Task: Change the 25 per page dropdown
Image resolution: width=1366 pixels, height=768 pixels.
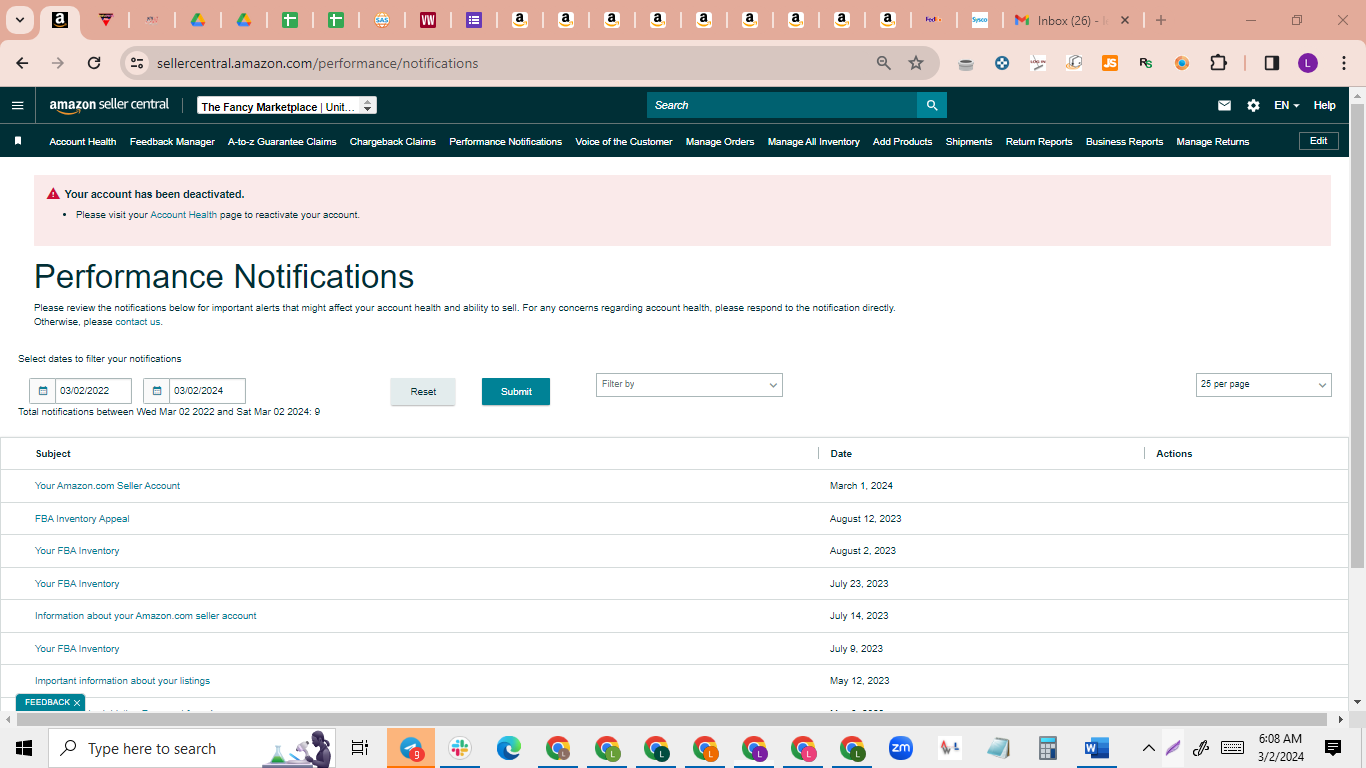Action: pyautogui.click(x=1263, y=385)
